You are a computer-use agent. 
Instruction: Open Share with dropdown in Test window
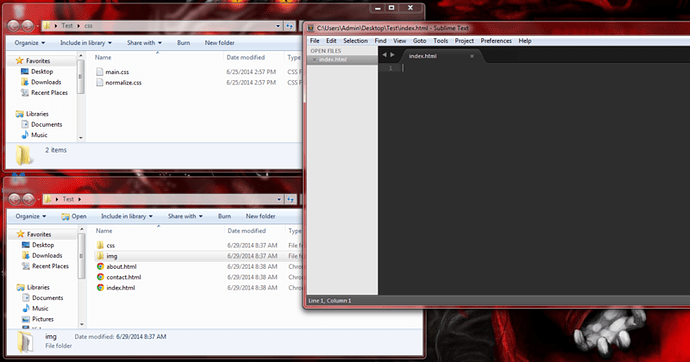185,216
